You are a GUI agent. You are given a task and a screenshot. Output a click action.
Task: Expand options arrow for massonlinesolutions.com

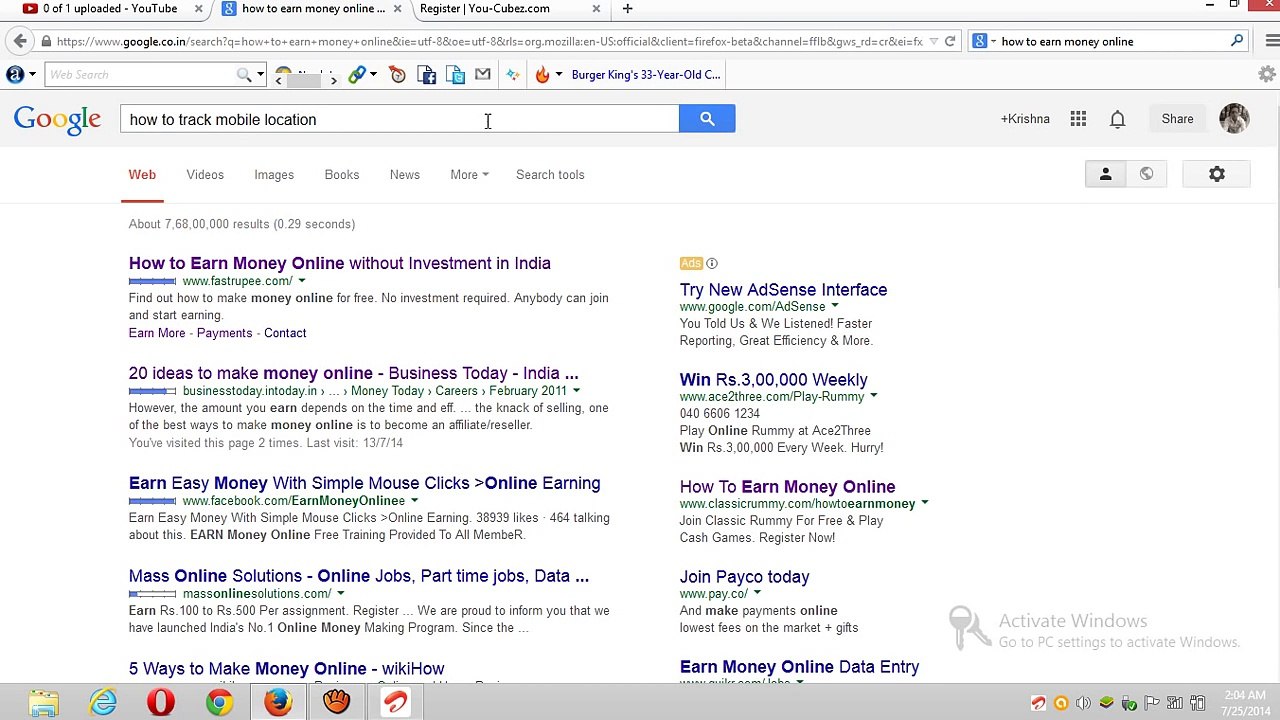pyautogui.click(x=340, y=594)
